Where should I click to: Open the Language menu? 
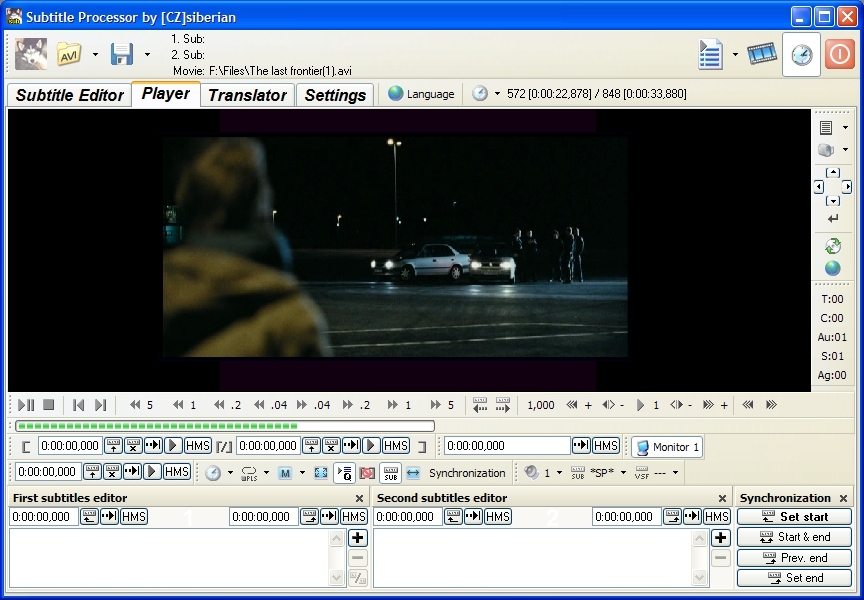coord(422,94)
